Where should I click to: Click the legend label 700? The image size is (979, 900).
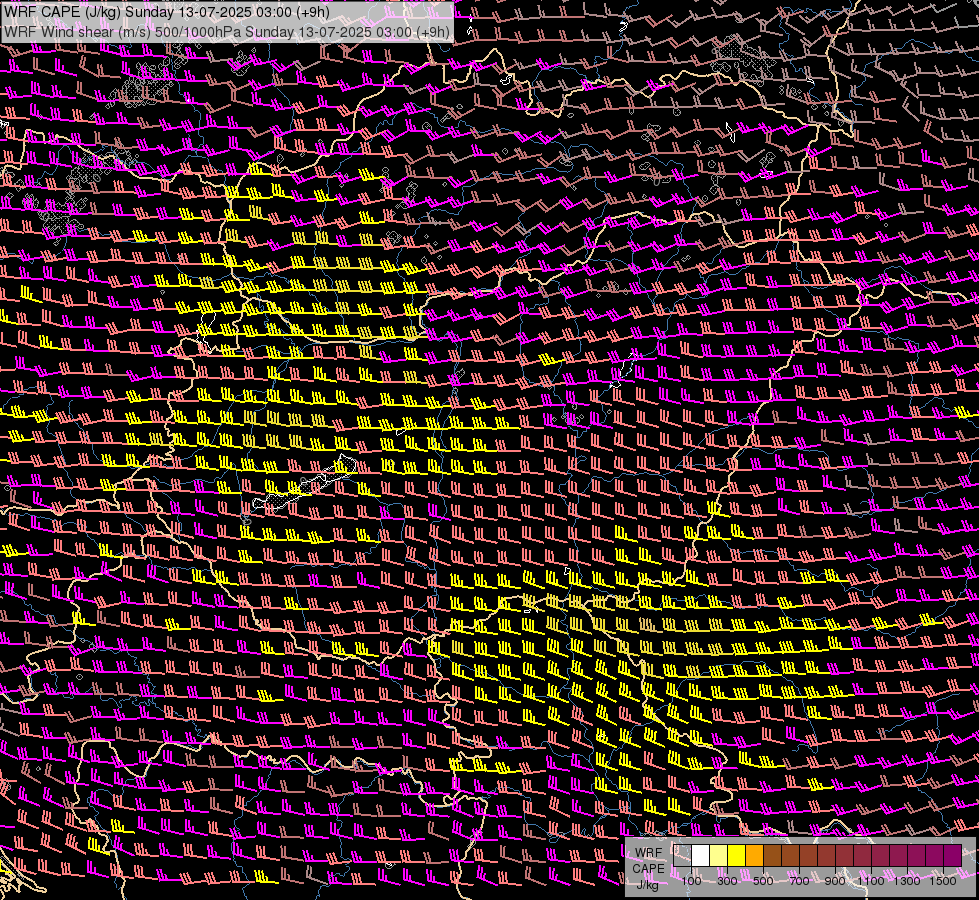(x=799, y=881)
